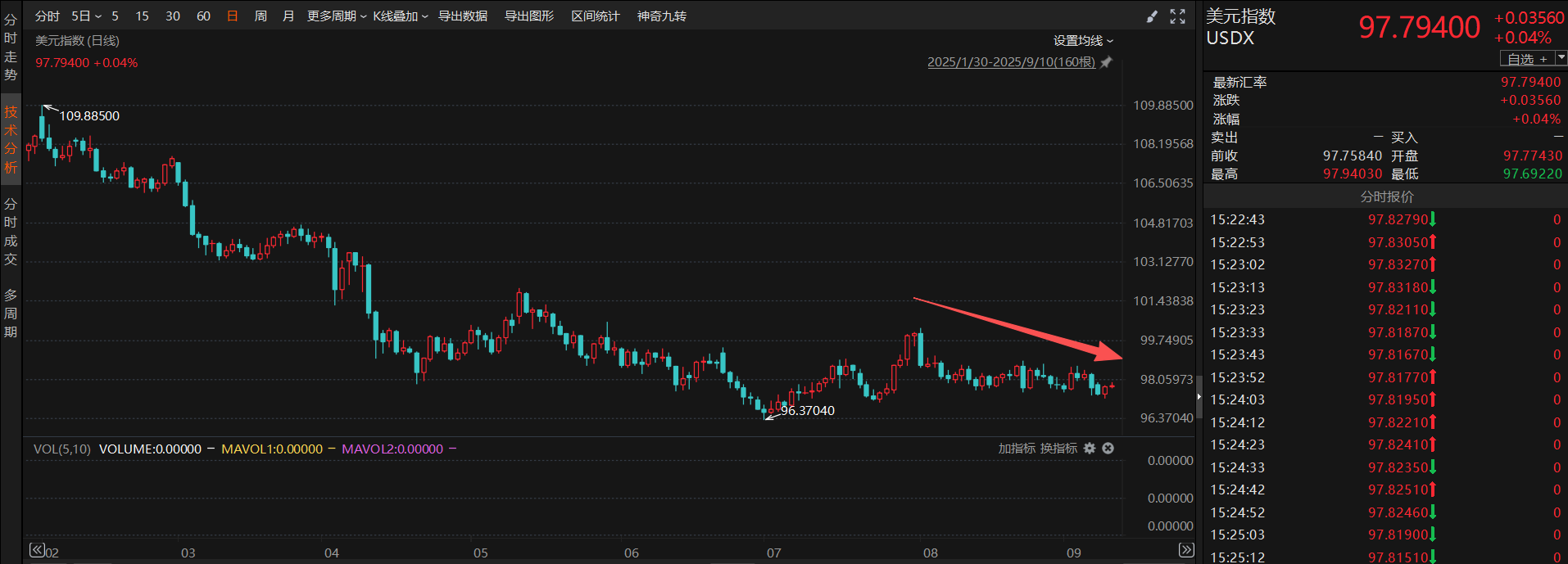Expand the 自选 dropdown arrow
Image resolution: width=1568 pixels, height=564 pixels.
click(x=1561, y=58)
